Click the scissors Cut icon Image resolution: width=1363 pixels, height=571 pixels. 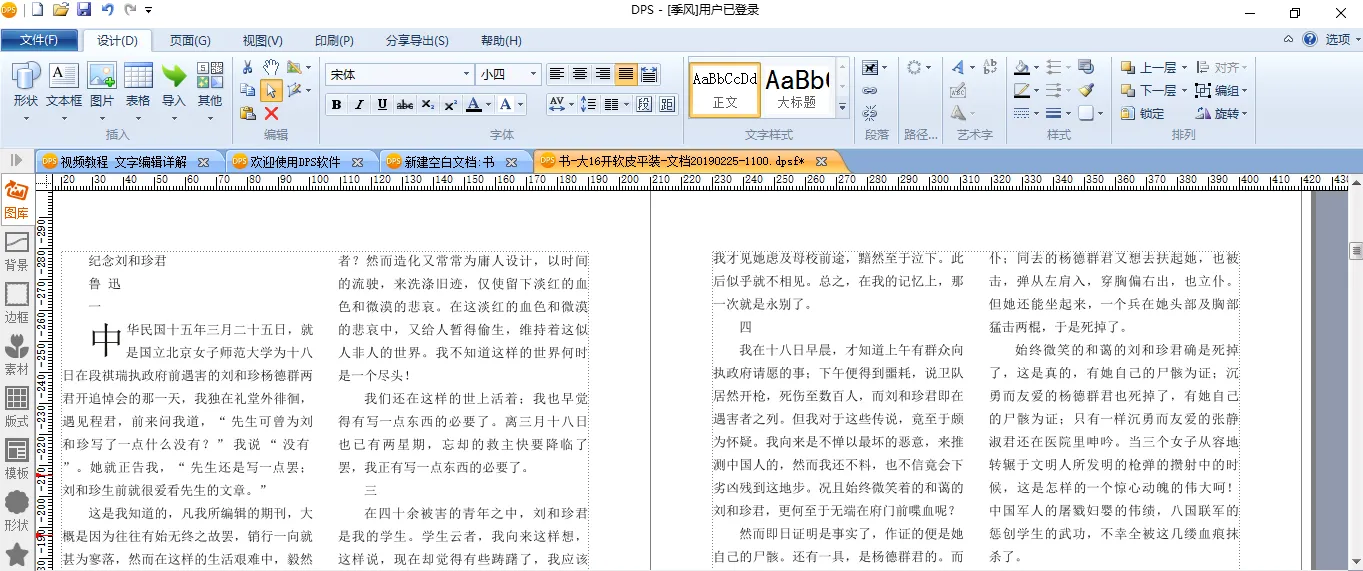(x=248, y=67)
